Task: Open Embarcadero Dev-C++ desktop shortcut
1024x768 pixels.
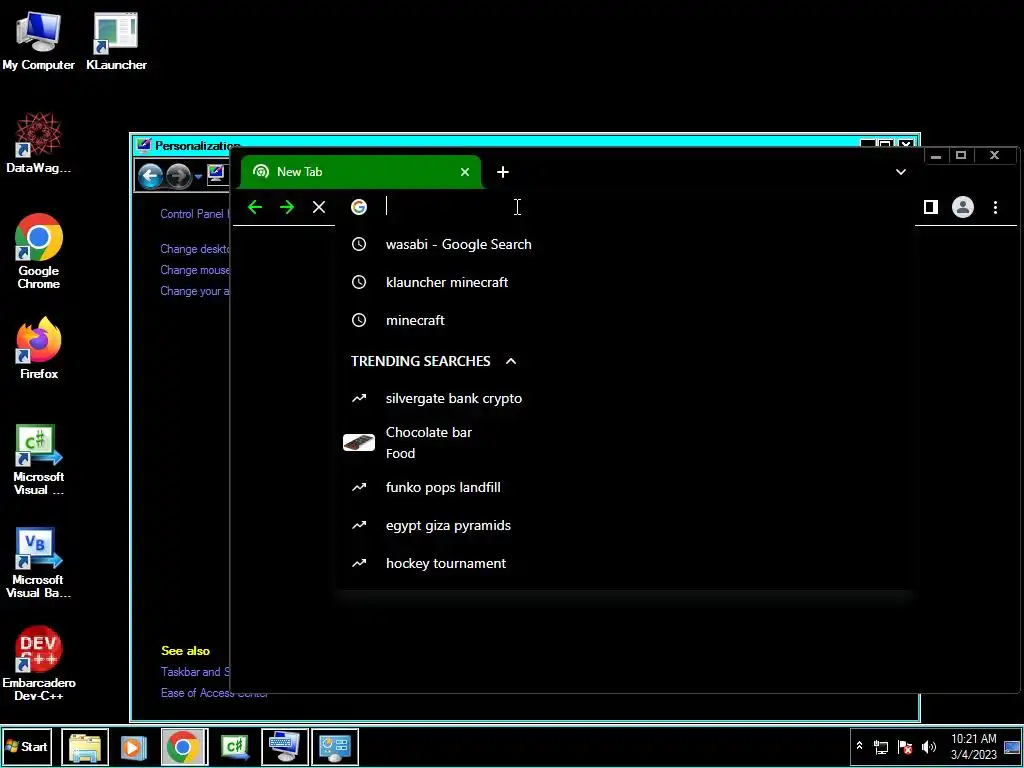Action: 39,664
